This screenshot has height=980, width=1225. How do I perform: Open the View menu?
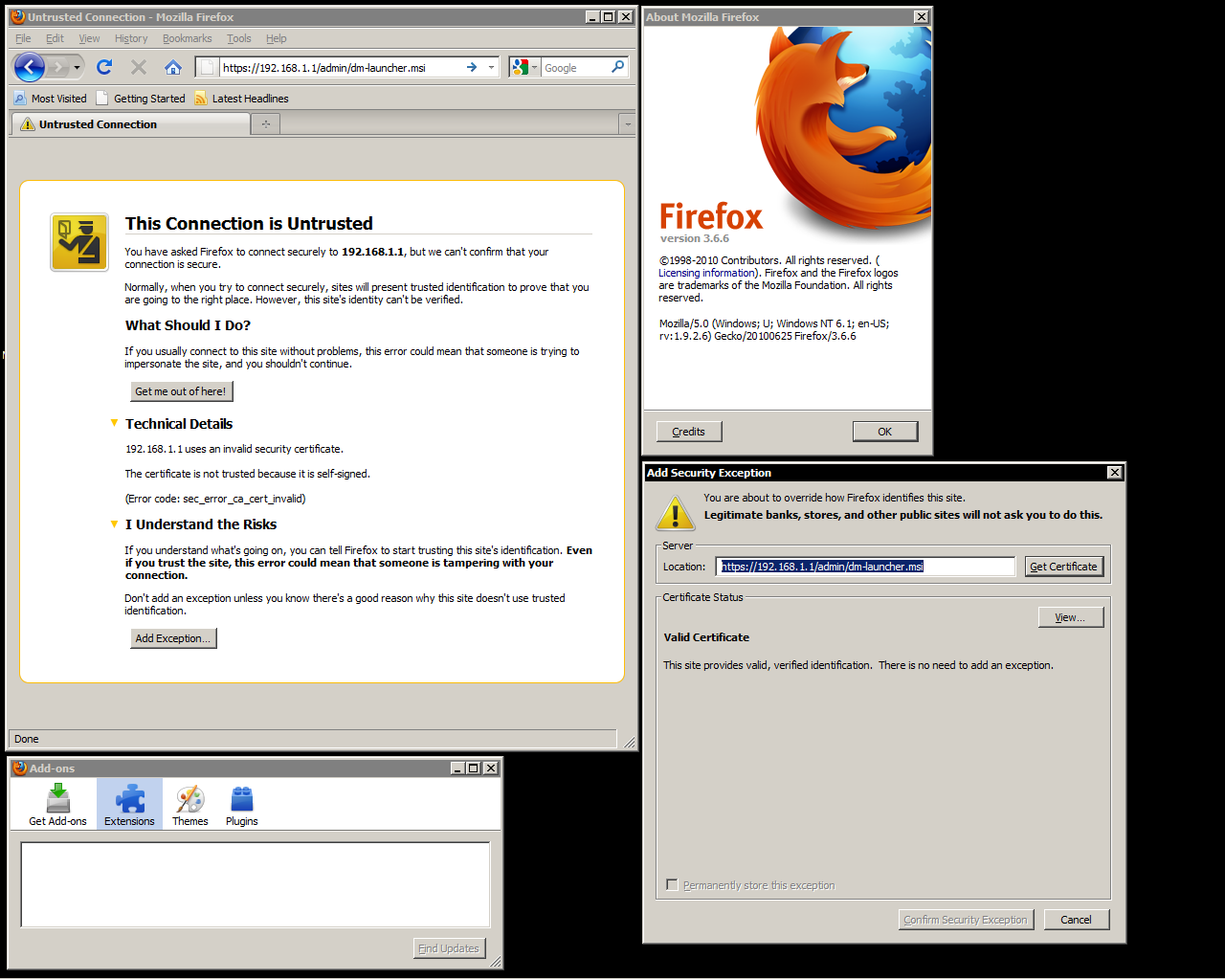click(x=89, y=38)
